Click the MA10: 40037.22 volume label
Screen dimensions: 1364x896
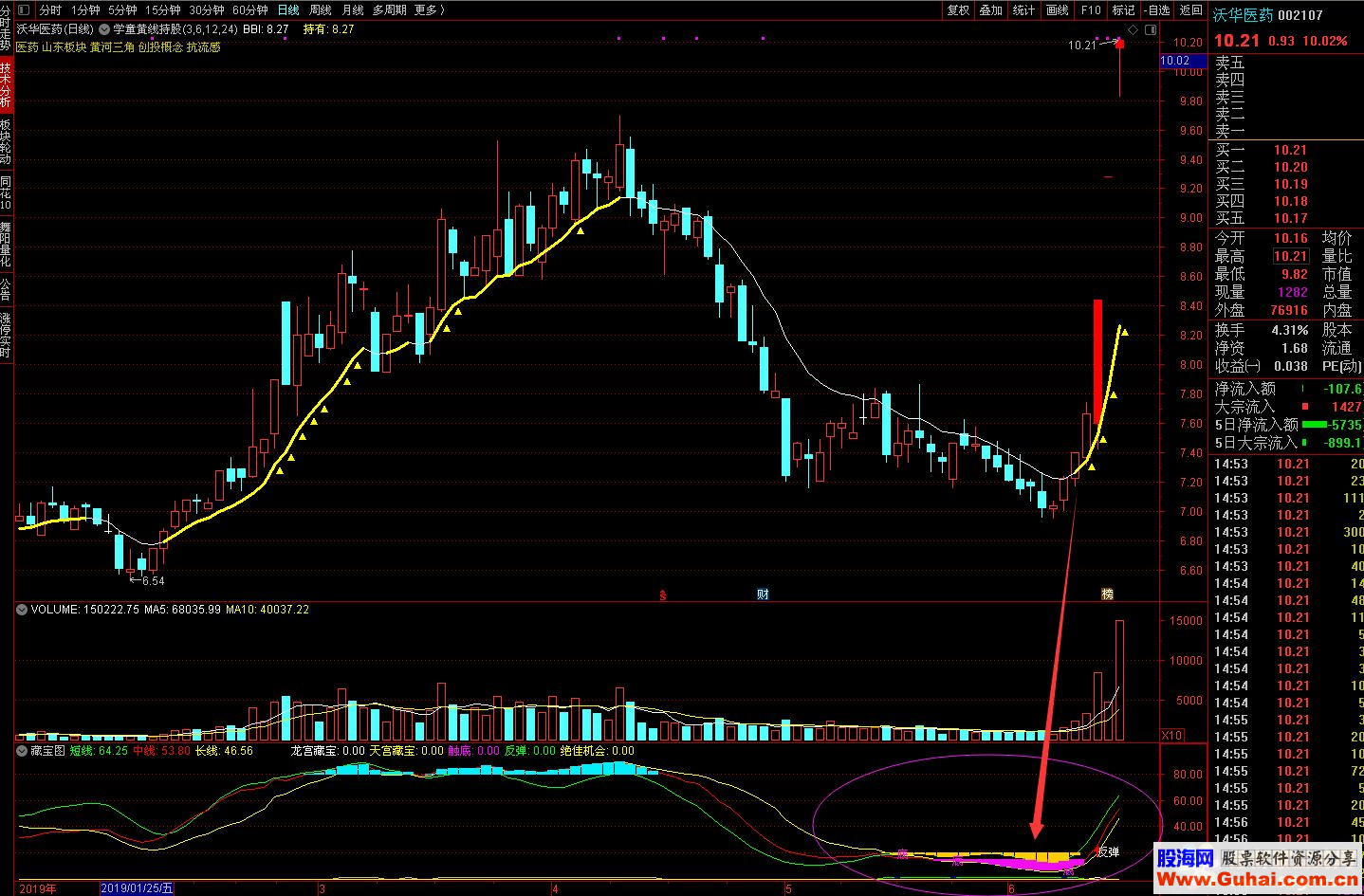[x=267, y=610]
